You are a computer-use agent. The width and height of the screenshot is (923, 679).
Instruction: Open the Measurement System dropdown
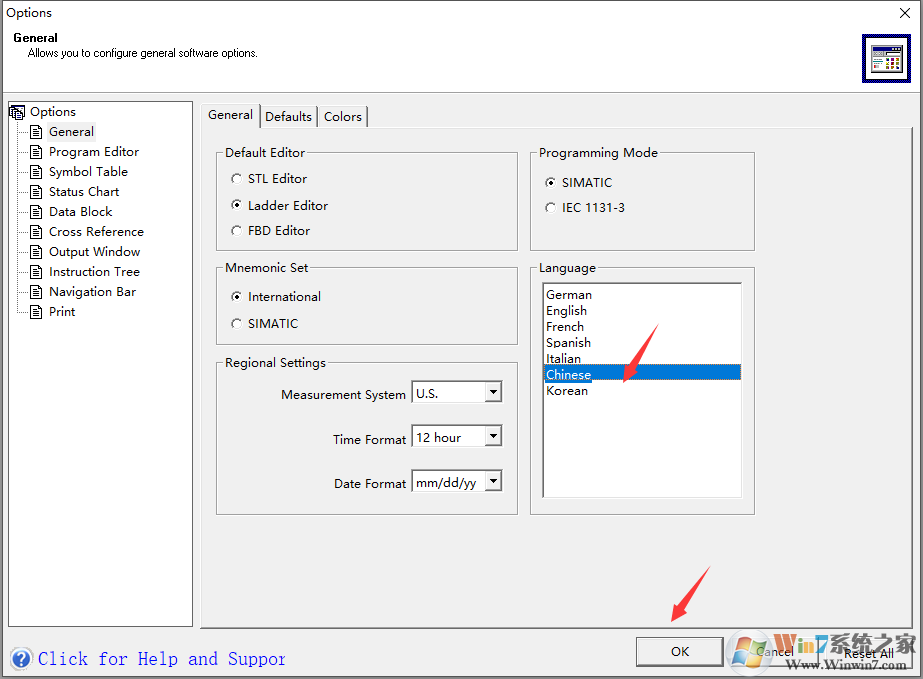point(493,392)
